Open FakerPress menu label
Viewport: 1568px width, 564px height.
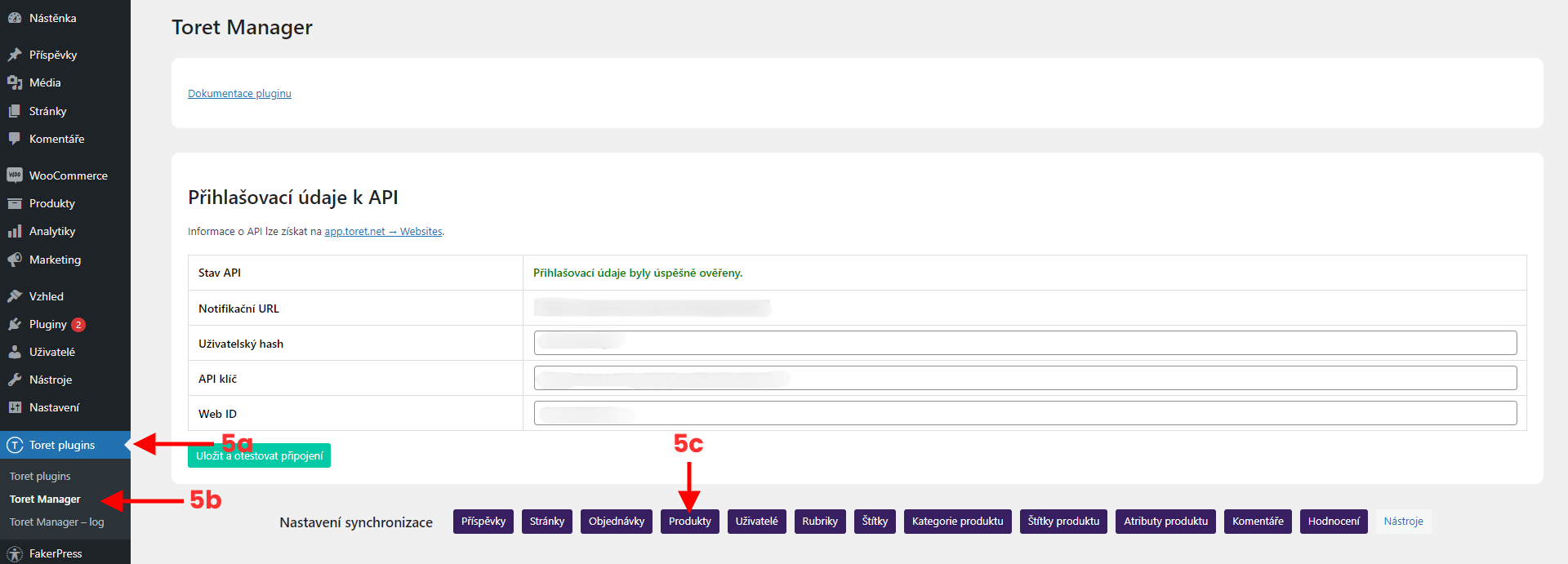(56, 553)
